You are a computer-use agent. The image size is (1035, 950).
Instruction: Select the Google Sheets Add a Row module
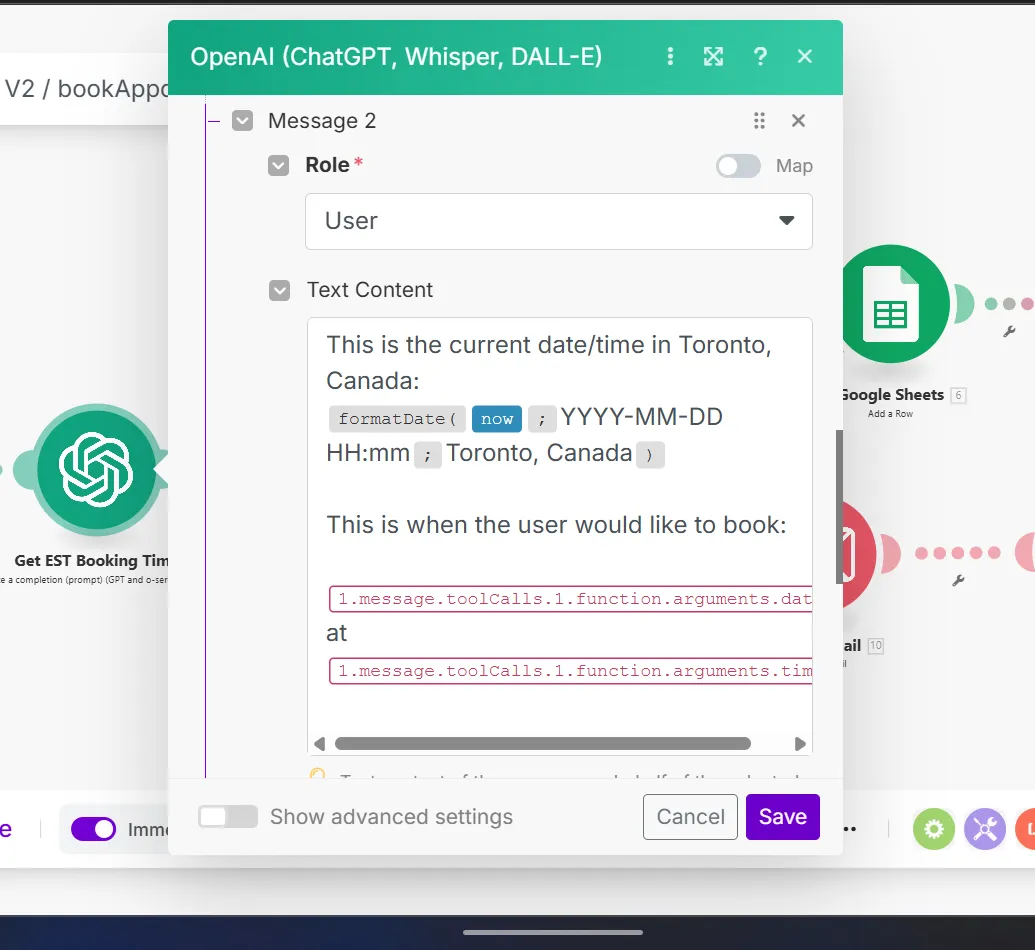(891, 304)
